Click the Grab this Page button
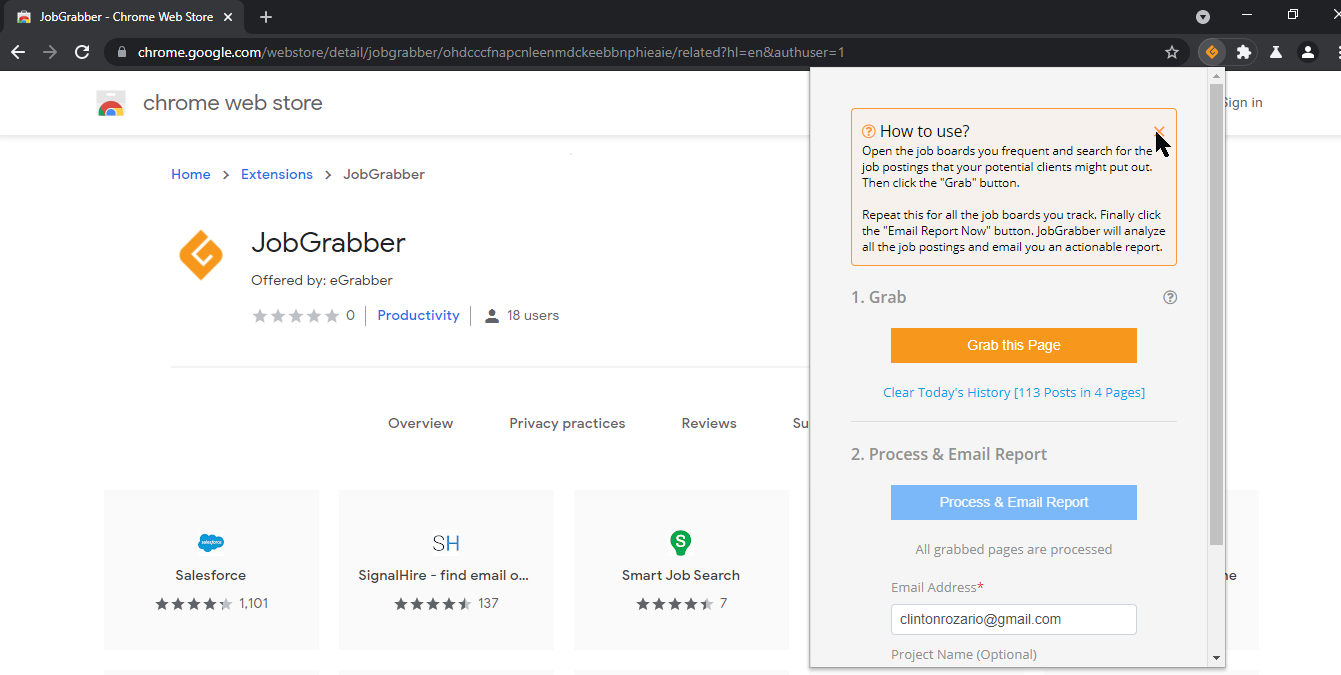This screenshot has width=1341, height=675. pyautogui.click(x=1014, y=345)
